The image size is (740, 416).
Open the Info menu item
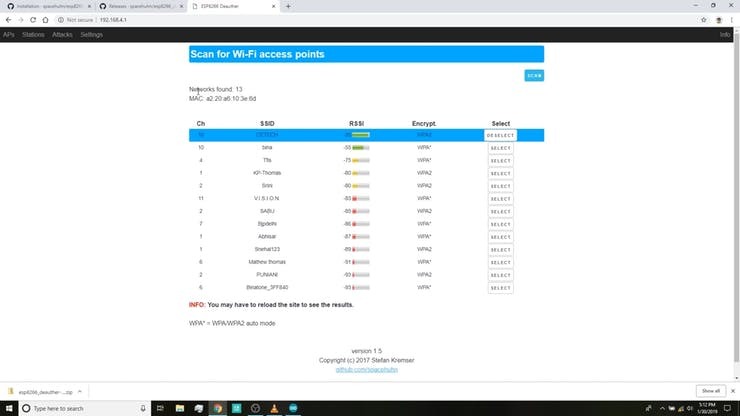point(725,34)
